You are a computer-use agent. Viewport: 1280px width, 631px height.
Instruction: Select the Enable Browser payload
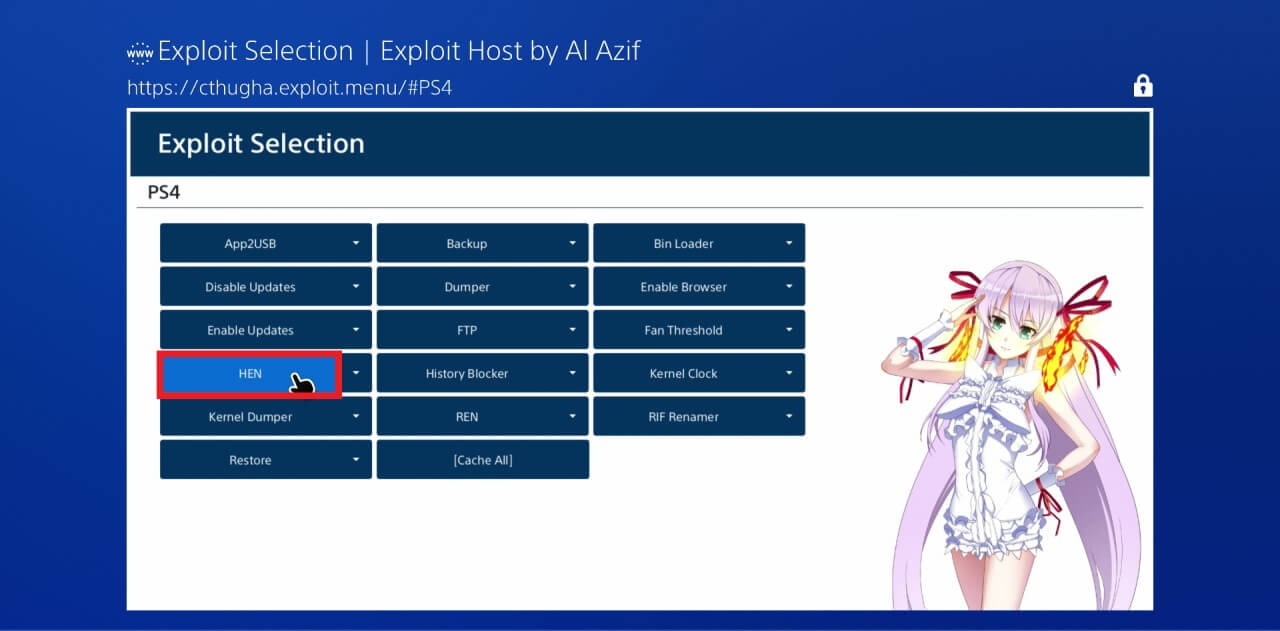(683, 287)
